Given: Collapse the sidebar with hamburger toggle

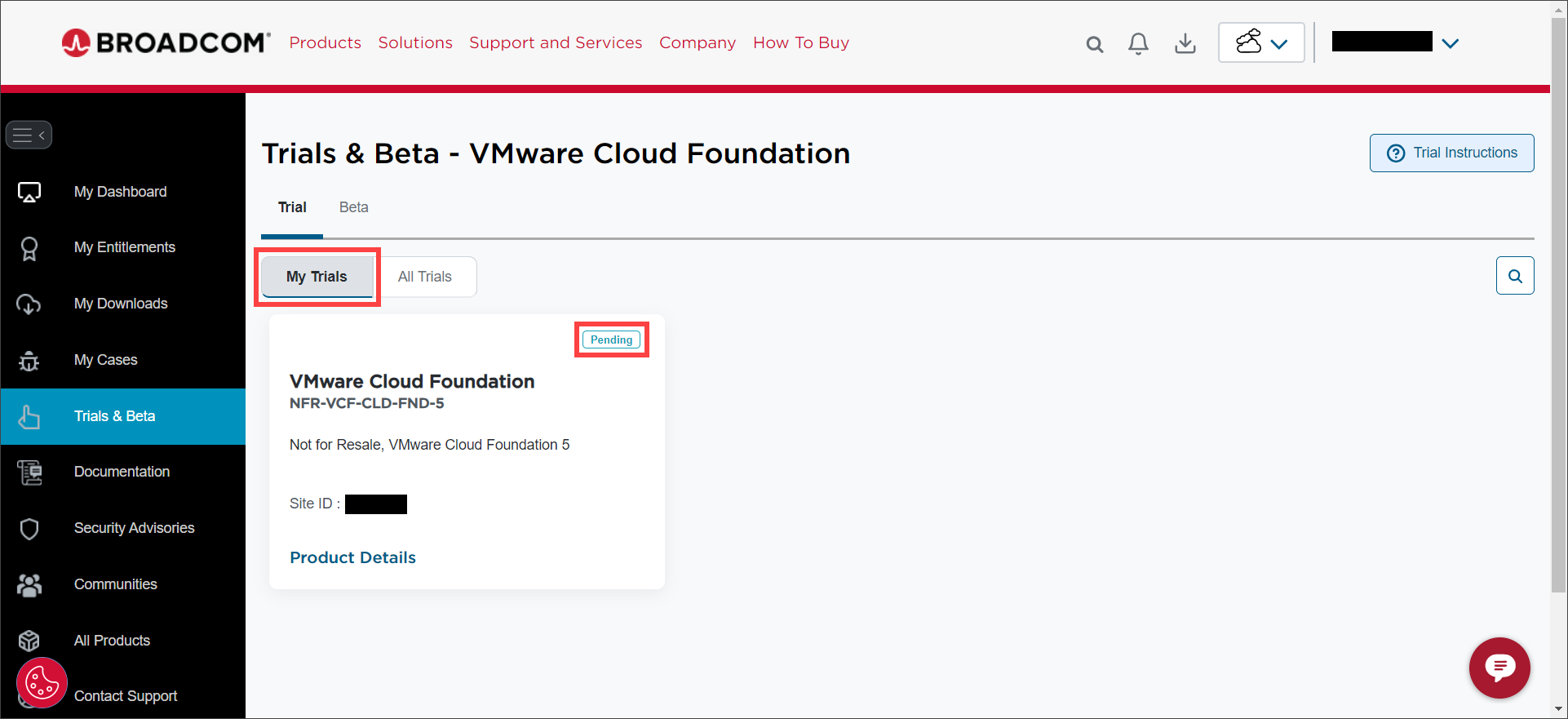Looking at the screenshot, I should pyautogui.click(x=29, y=135).
